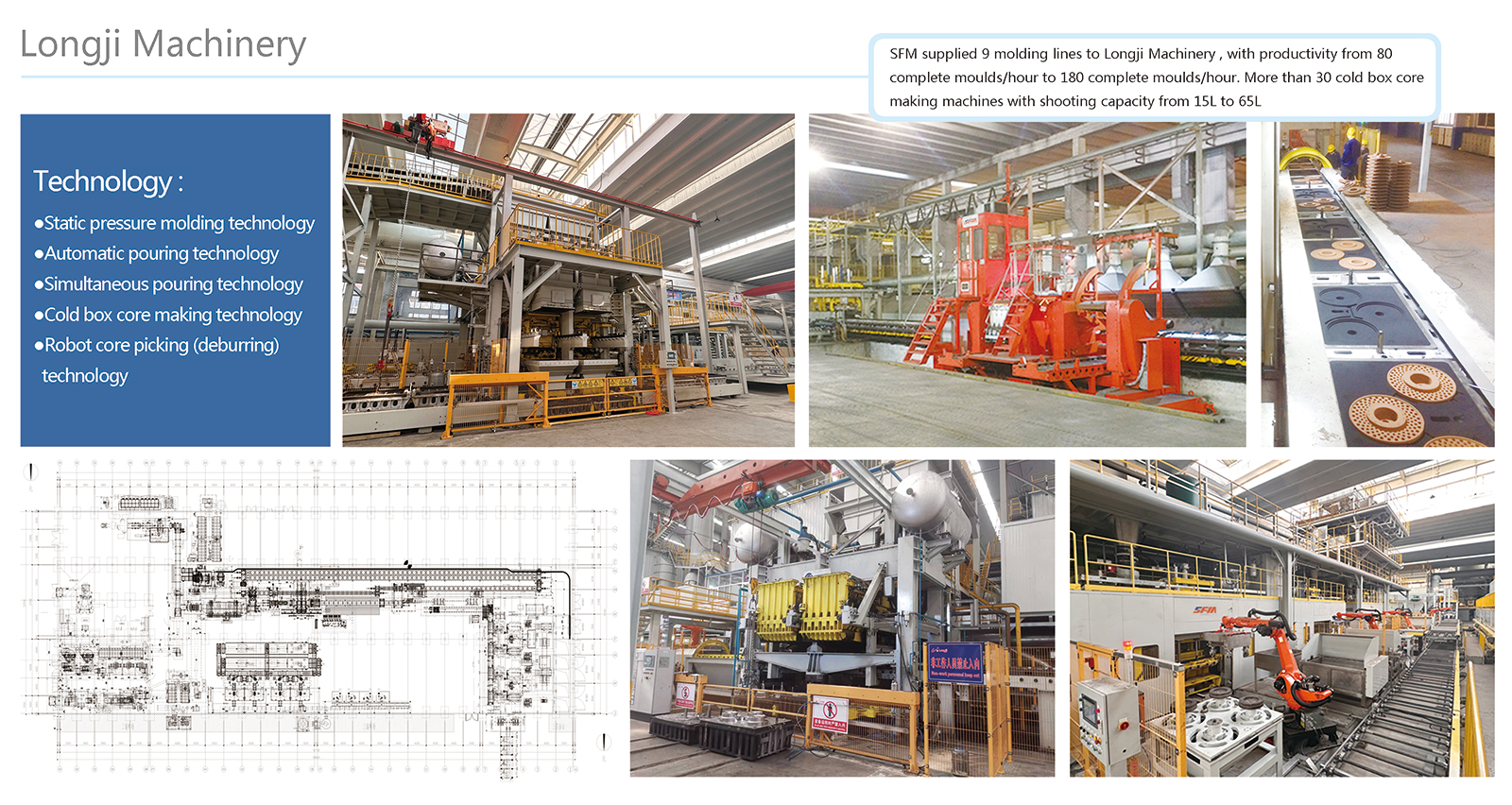Open the brake disc mould conveyor photo
Screen dimensions: 1512x805
point(1378,280)
